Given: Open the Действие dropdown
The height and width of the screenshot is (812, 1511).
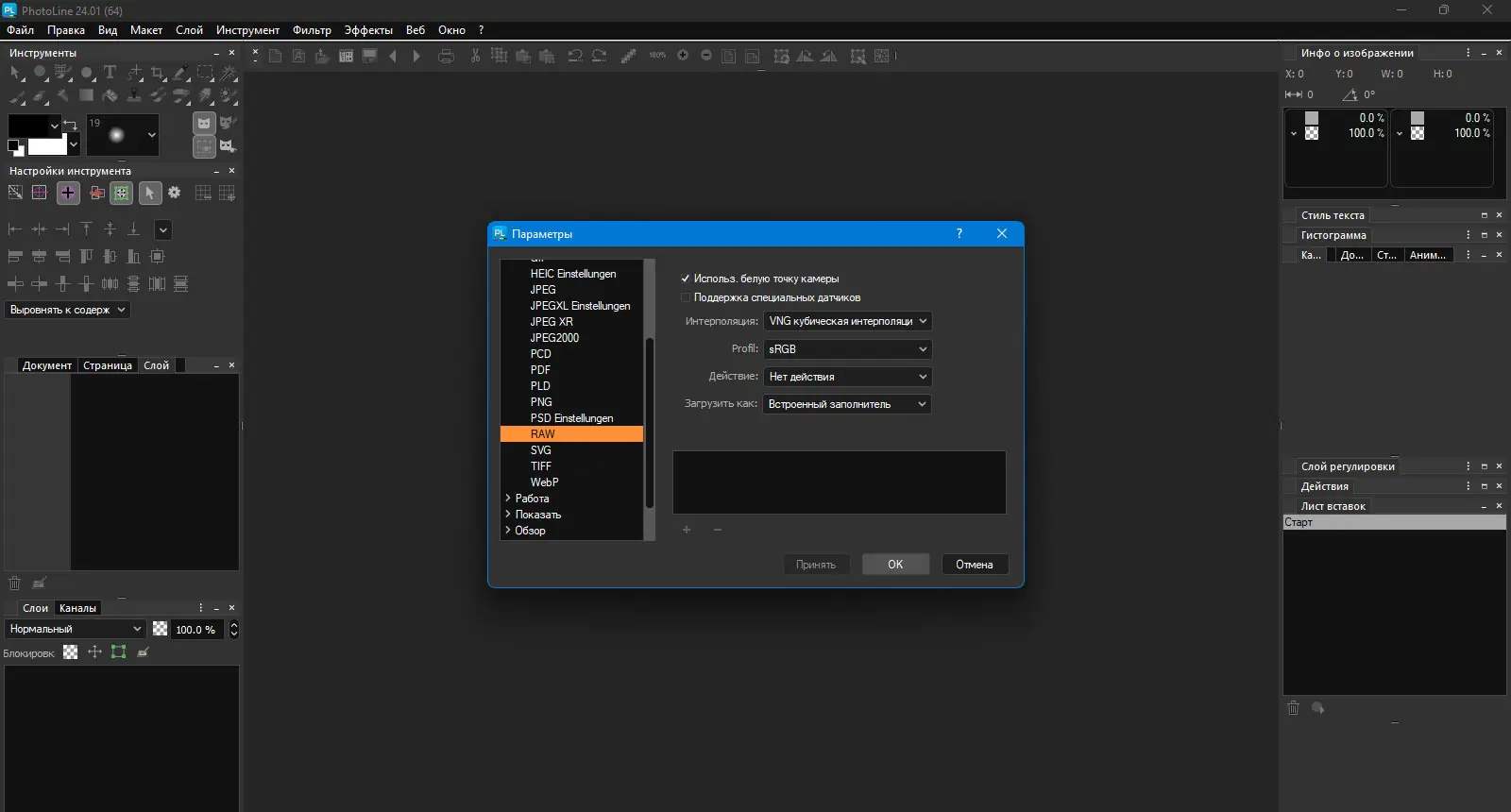Looking at the screenshot, I should pos(848,377).
